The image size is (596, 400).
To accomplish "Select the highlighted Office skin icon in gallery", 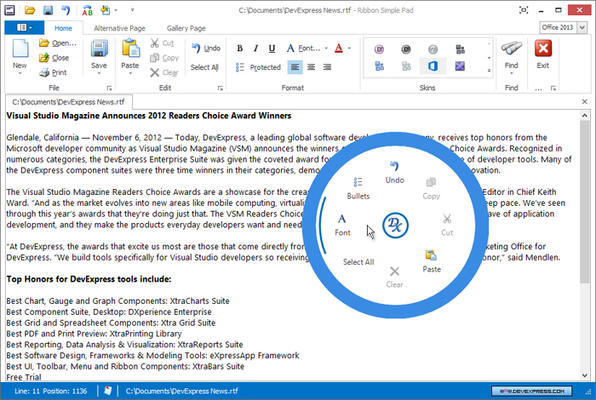I will point(433,66).
